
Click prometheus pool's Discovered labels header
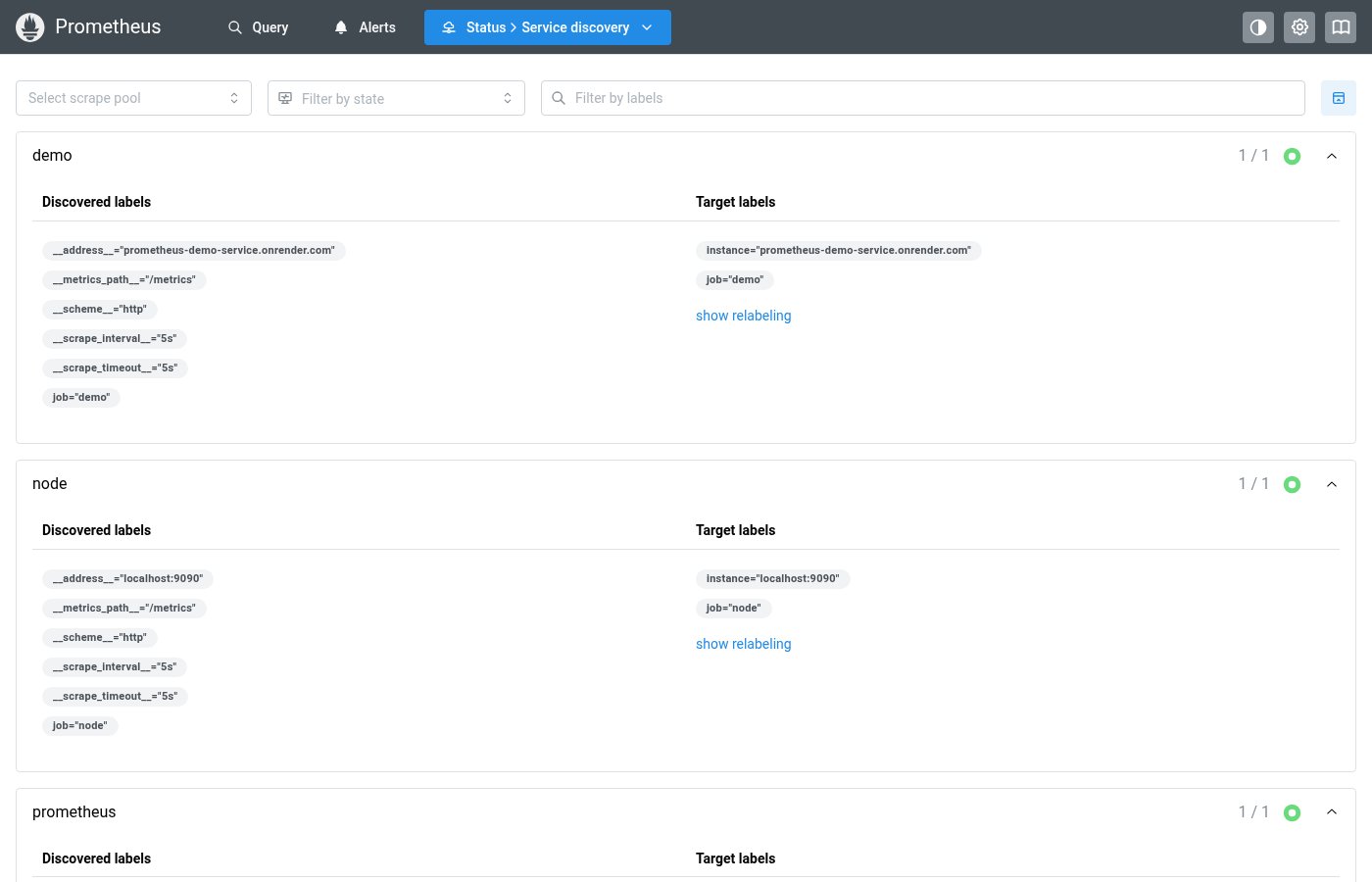(x=96, y=858)
